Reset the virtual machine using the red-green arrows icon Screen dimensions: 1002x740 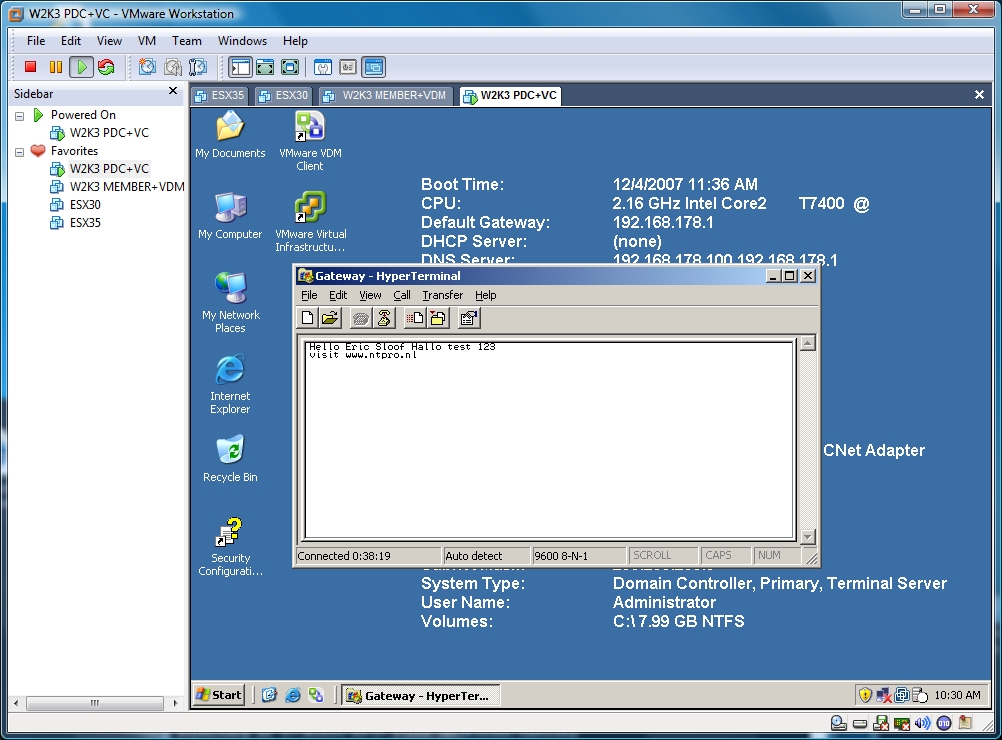coord(106,66)
